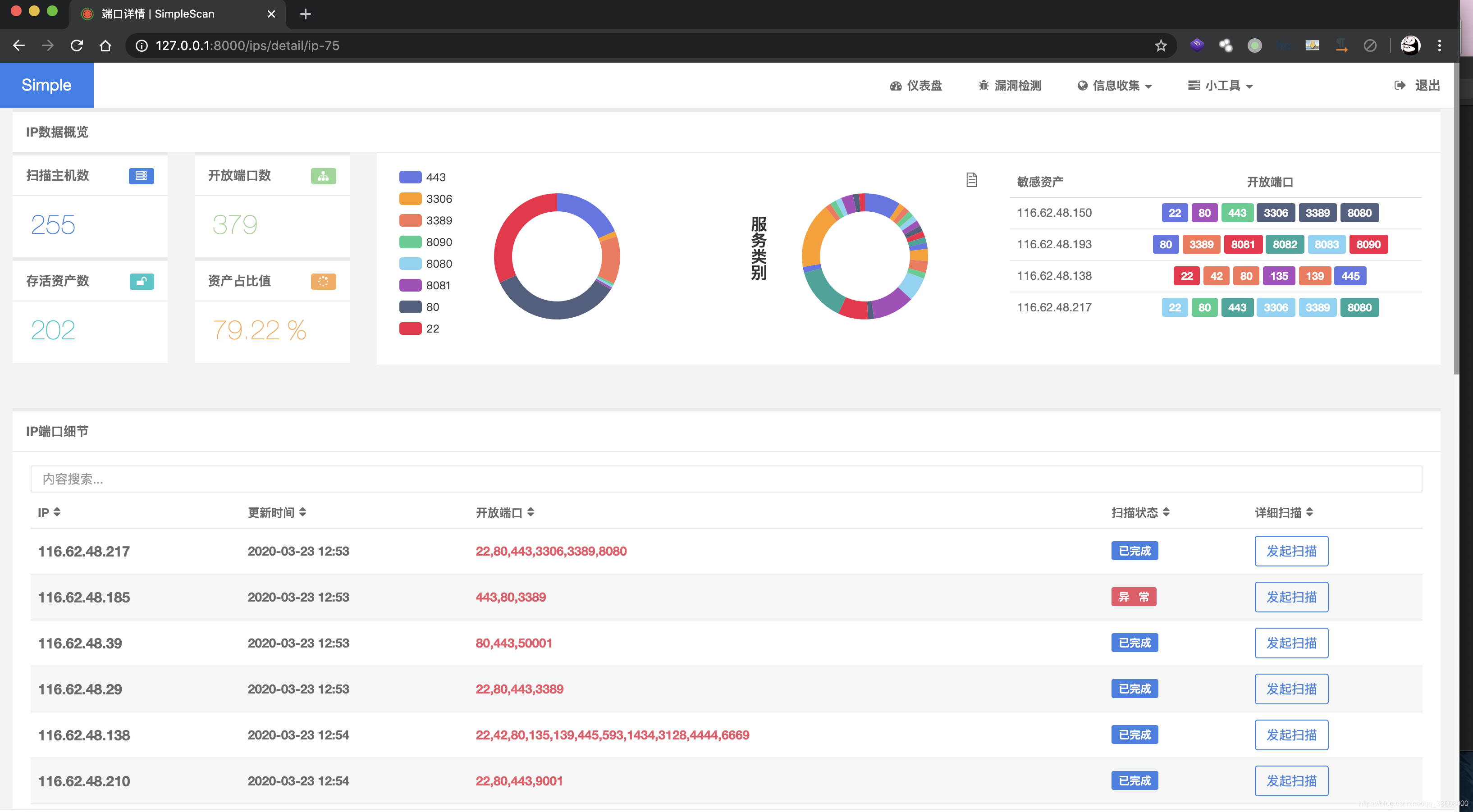This screenshot has width=1473, height=812.
Task: Start scan for 116.62.48.217
Action: coord(1291,551)
